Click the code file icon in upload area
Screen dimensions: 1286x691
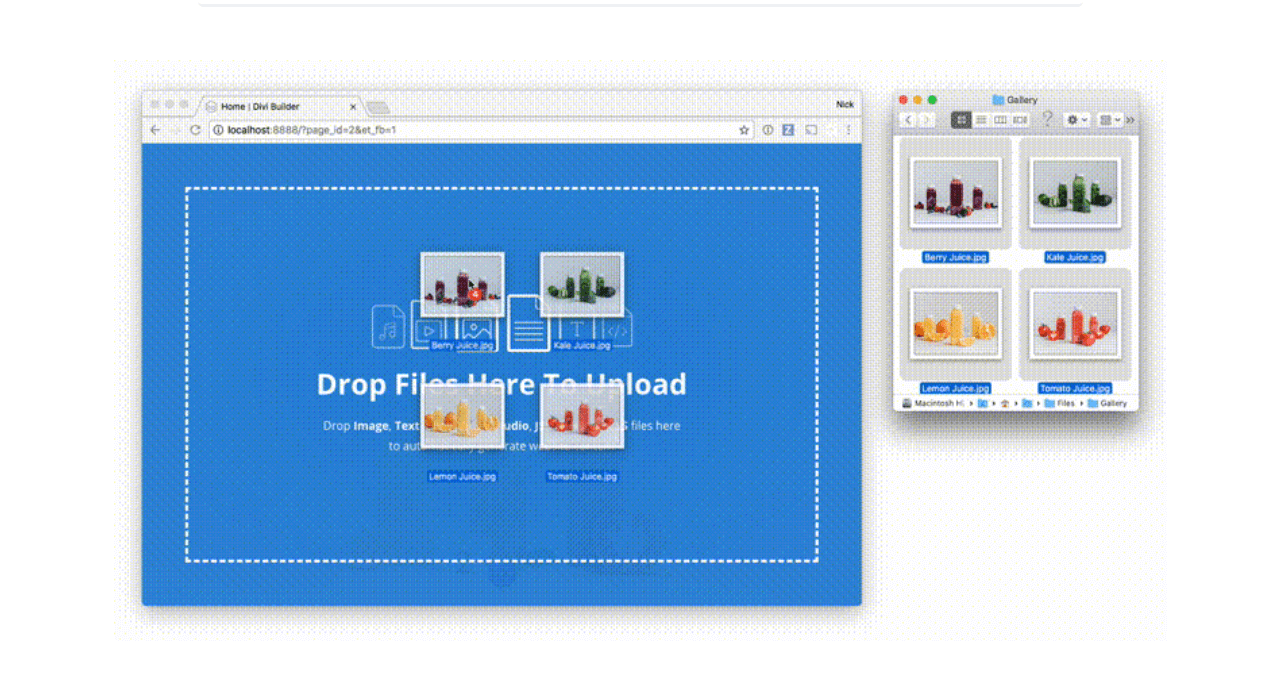[x=617, y=329]
